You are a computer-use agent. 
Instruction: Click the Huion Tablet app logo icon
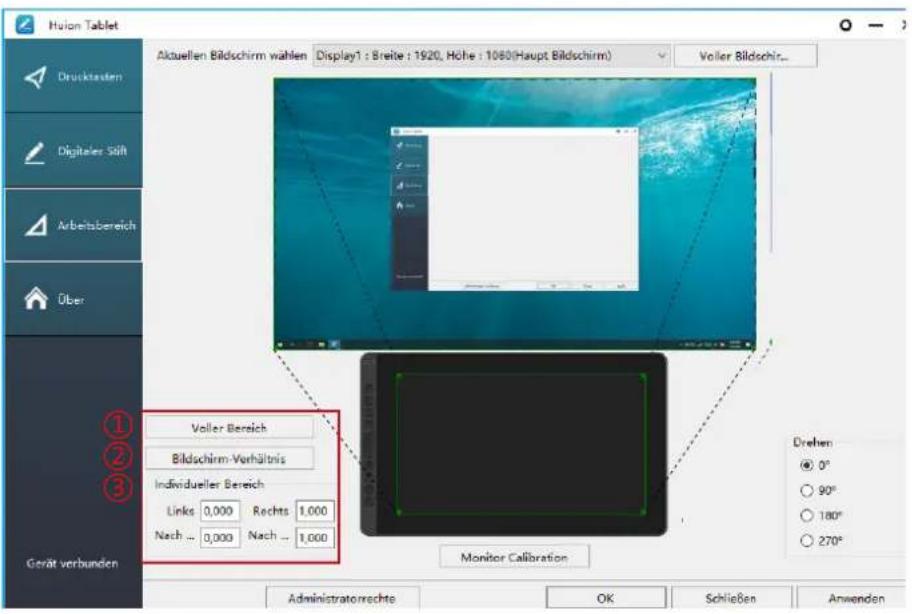pos(24,25)
